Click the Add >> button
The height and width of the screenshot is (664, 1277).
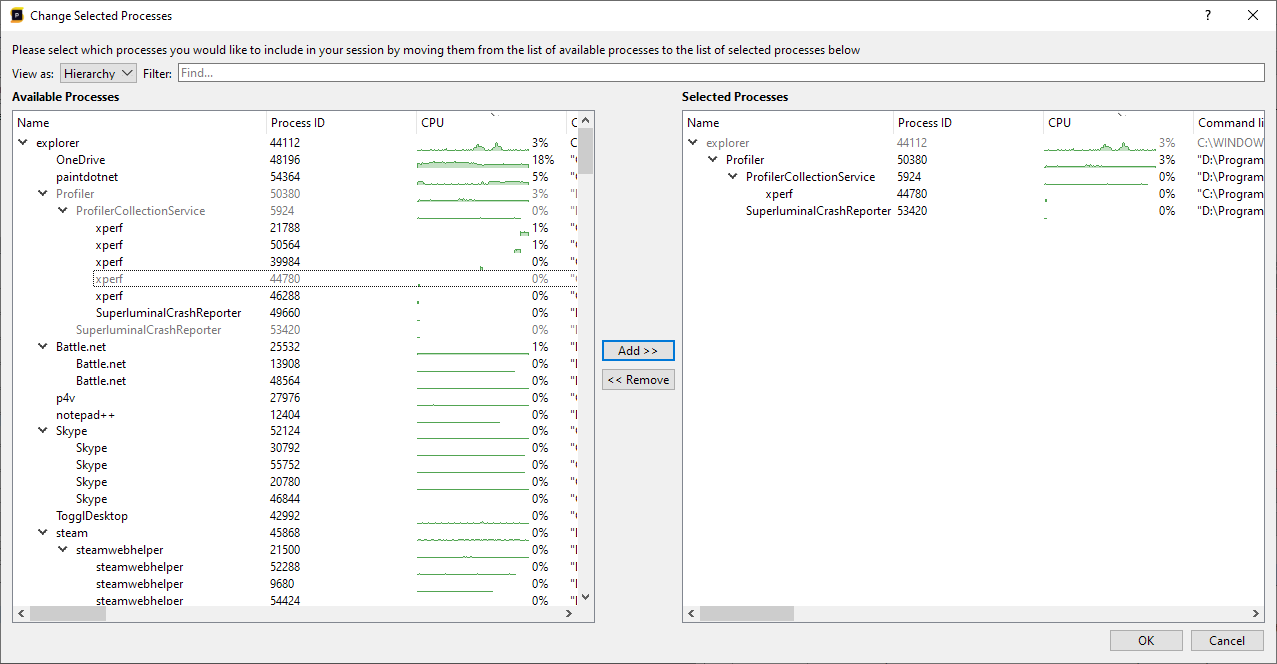pos(638,351)
